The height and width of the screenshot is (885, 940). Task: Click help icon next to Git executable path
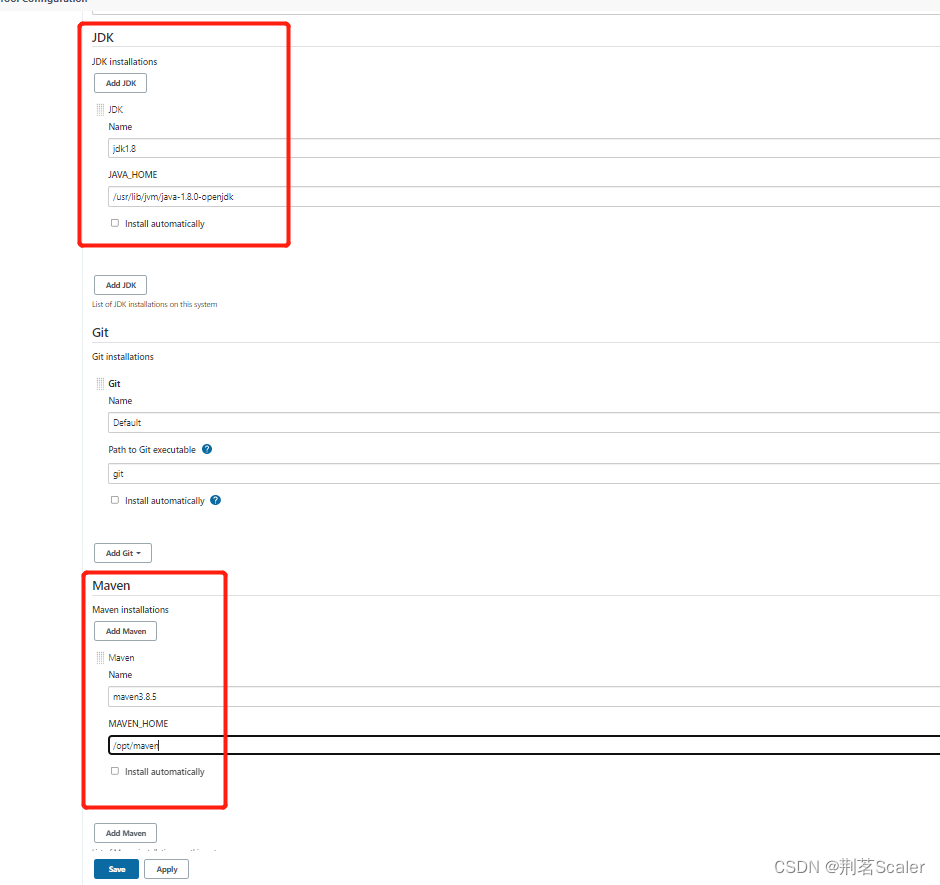coord(207,450)
